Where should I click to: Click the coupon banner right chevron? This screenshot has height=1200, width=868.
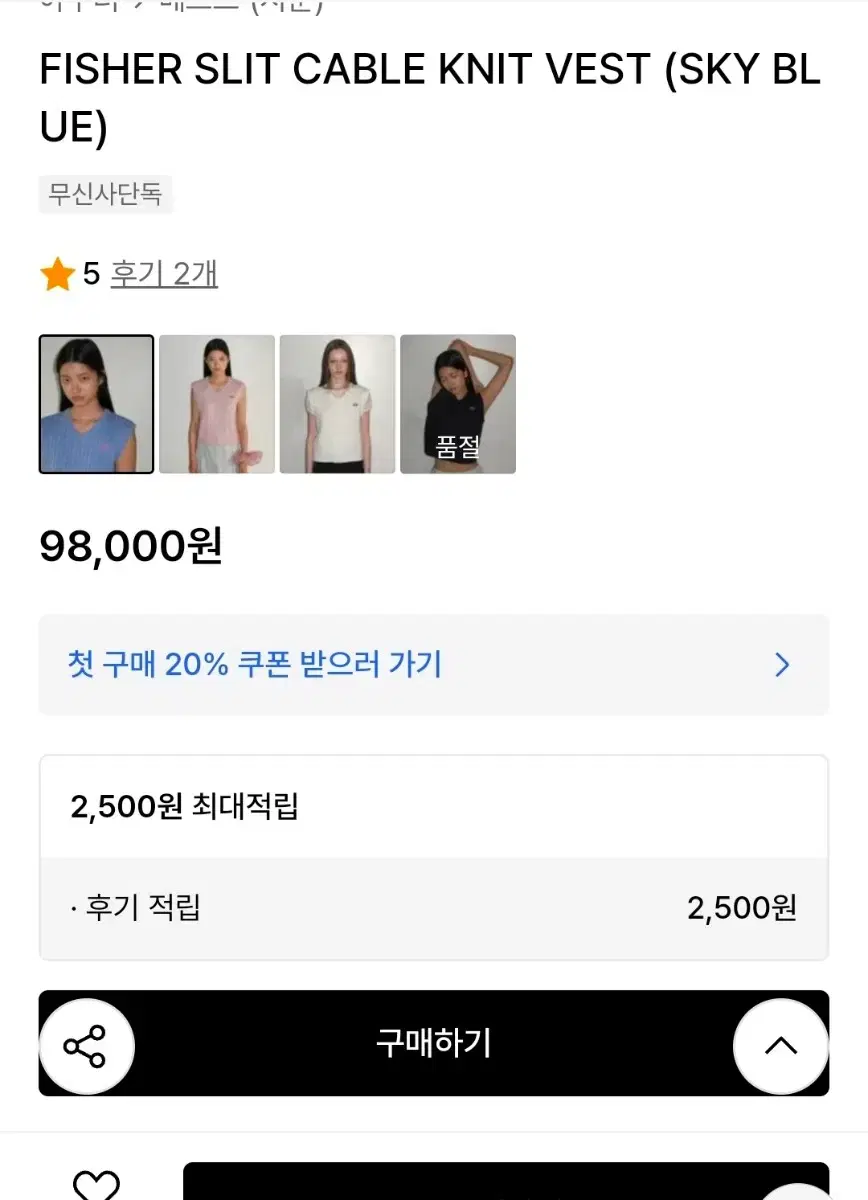tap(782, 665)
